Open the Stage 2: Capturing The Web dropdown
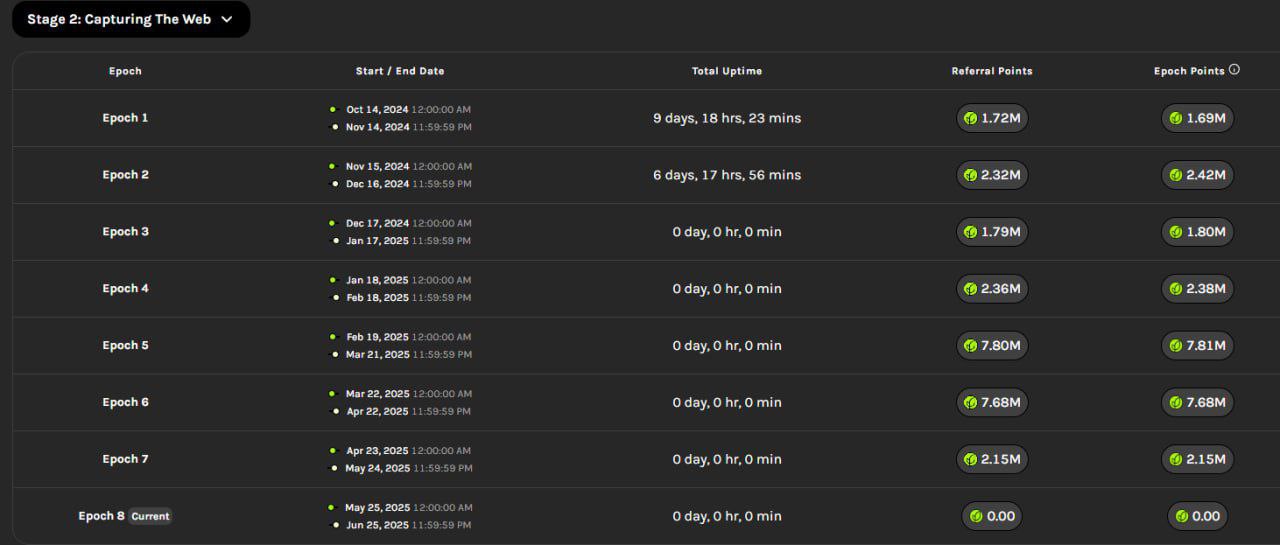Image resolution: width=1280 pixels, height=545 pixels. 130,19
